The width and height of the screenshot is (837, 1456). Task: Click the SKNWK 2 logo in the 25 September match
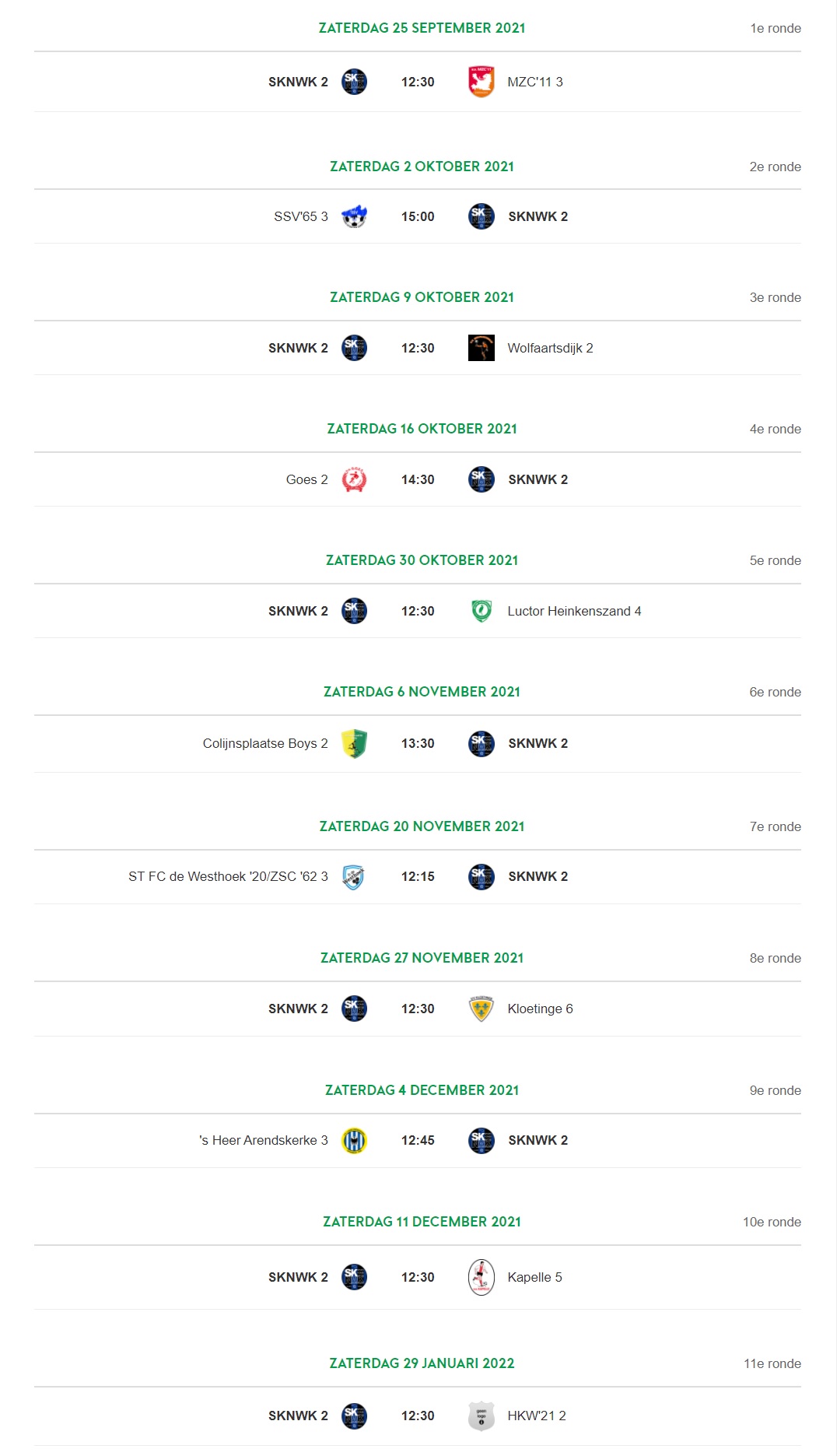354,82
